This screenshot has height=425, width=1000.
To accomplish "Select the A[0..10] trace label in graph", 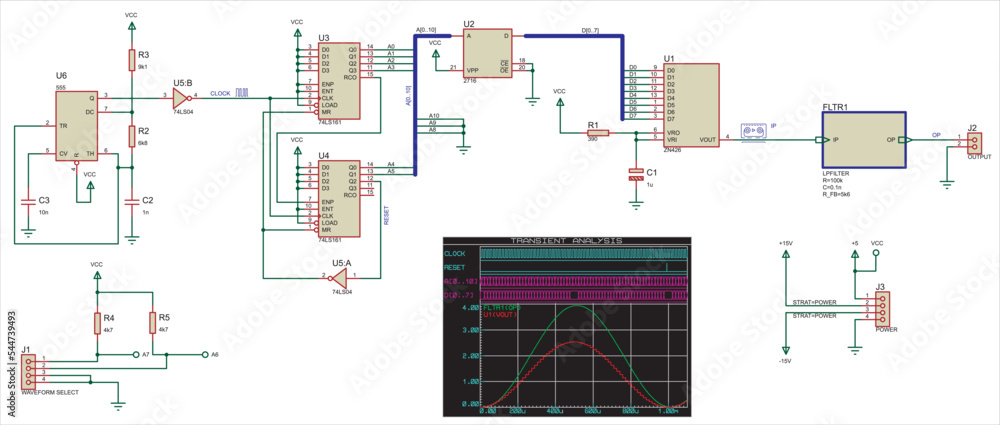I will [459, 281].
